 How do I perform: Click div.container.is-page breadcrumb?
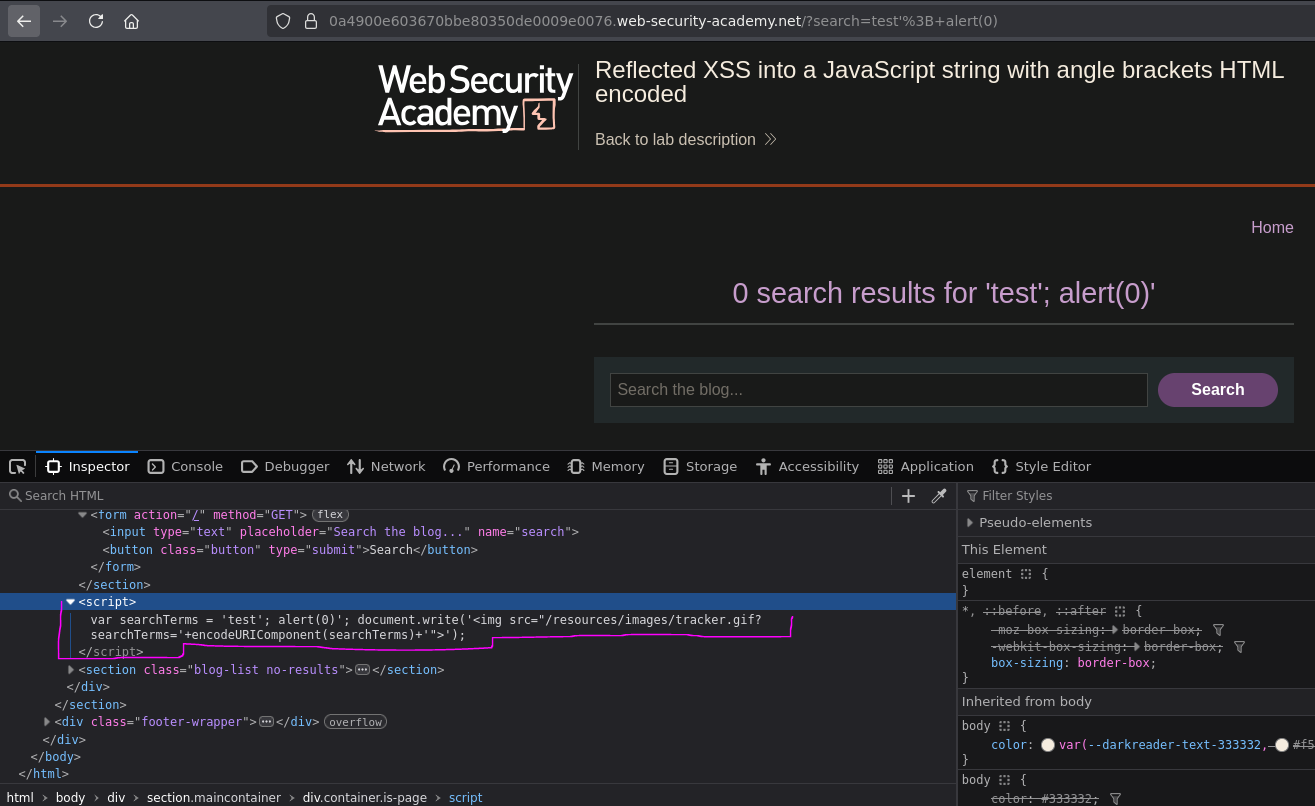tap(365, 797)
